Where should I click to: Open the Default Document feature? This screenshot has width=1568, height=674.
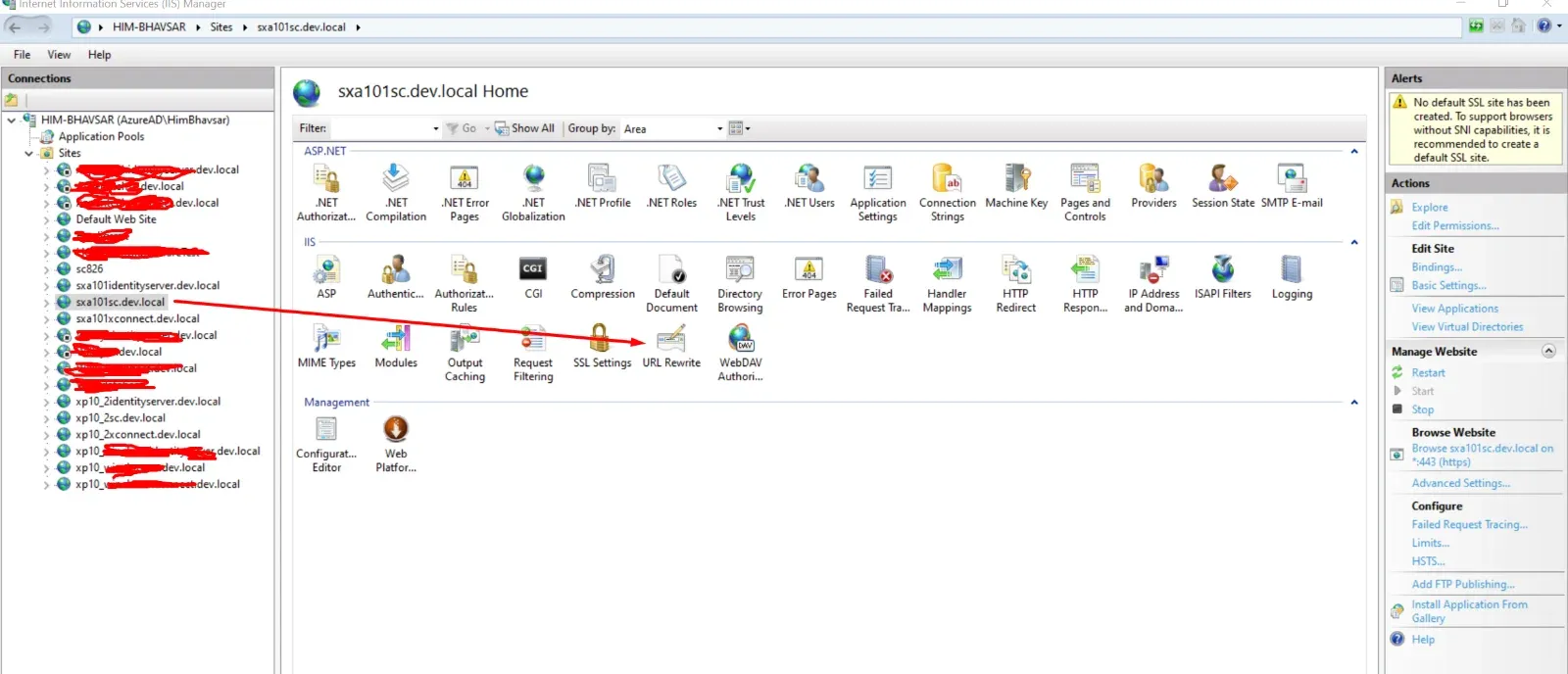pos(671,283)
